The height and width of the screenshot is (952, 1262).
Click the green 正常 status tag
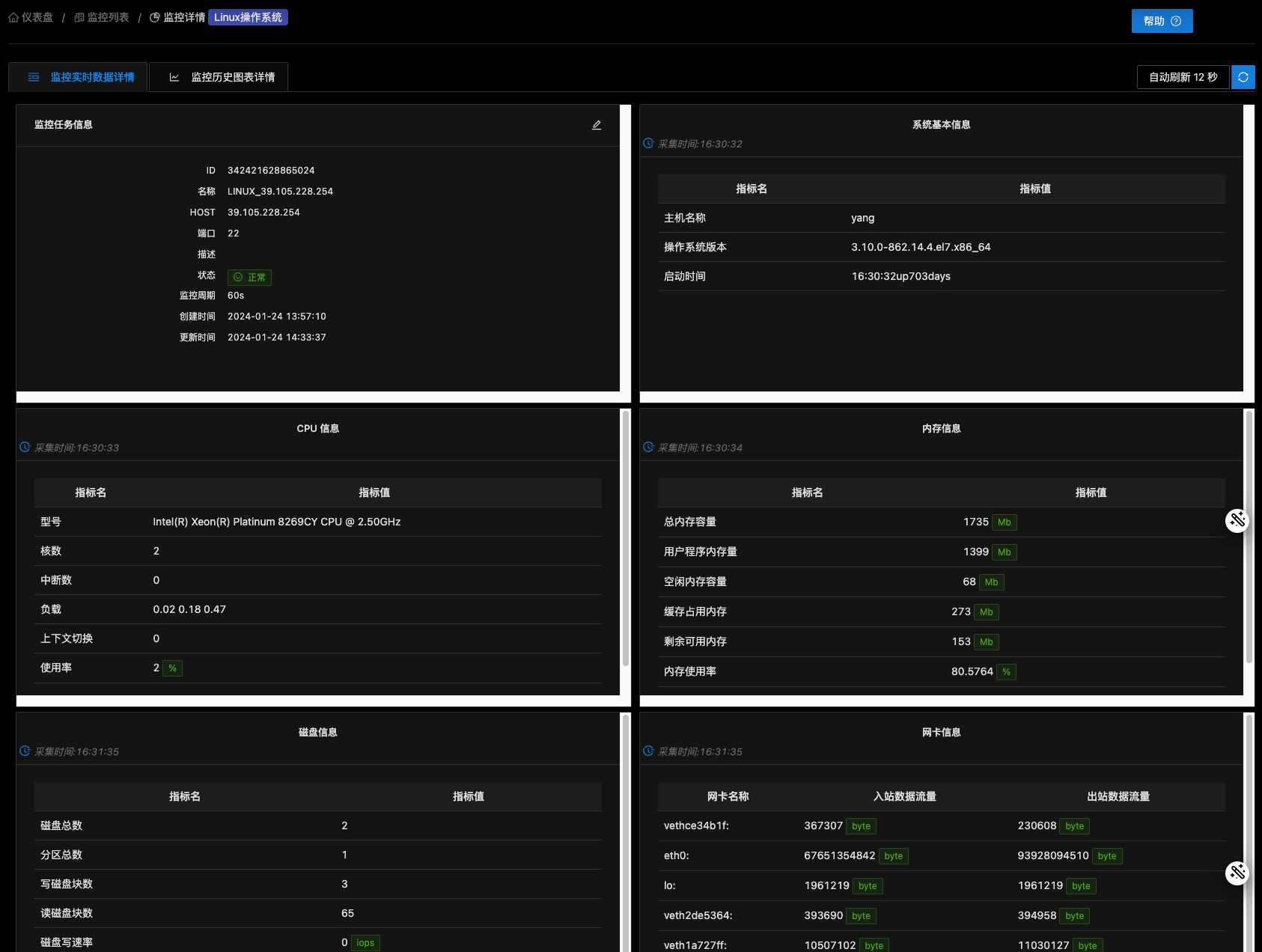(x=249, y=277)
